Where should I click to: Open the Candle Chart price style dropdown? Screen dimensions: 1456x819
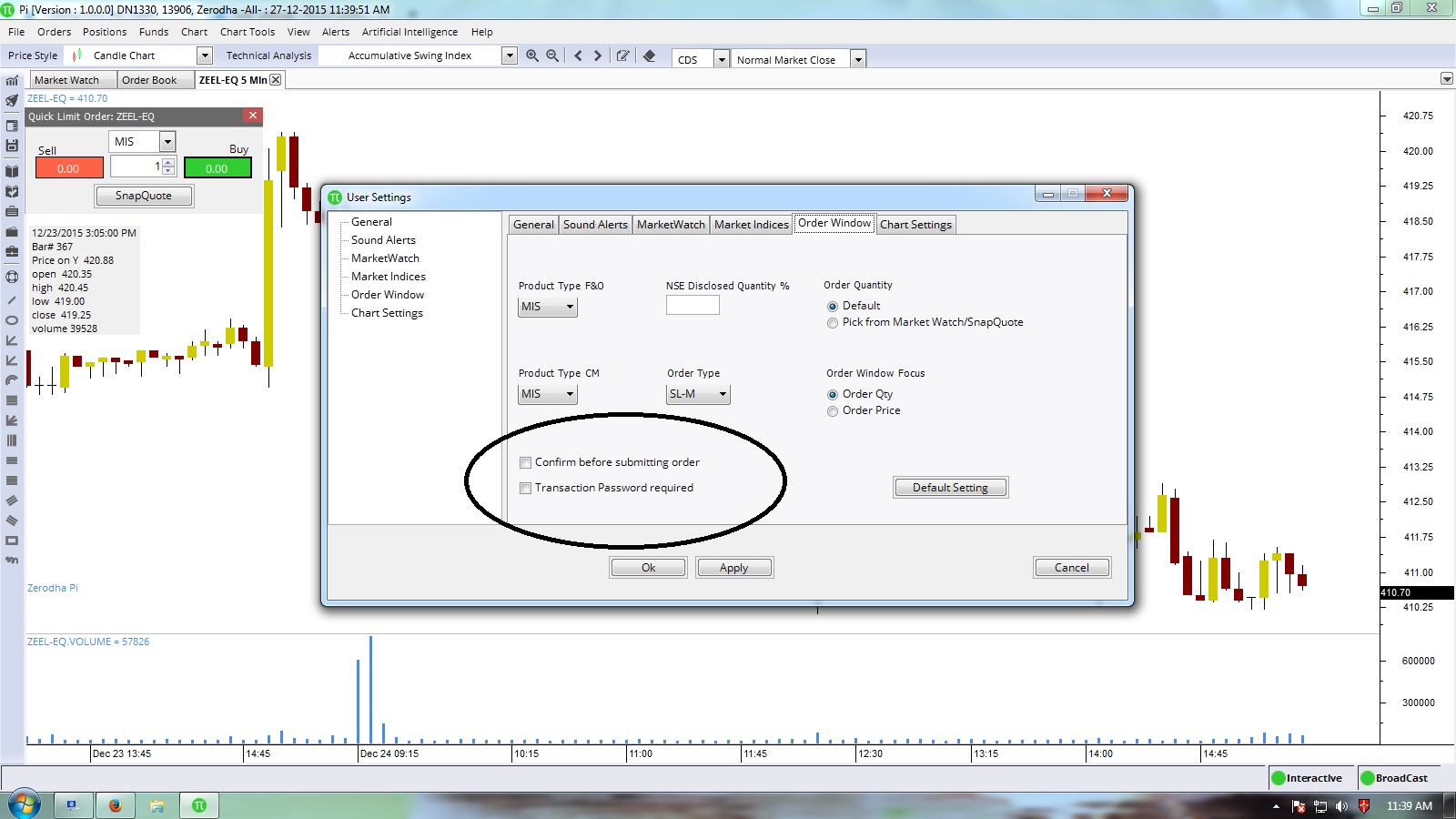pos(205,56)
